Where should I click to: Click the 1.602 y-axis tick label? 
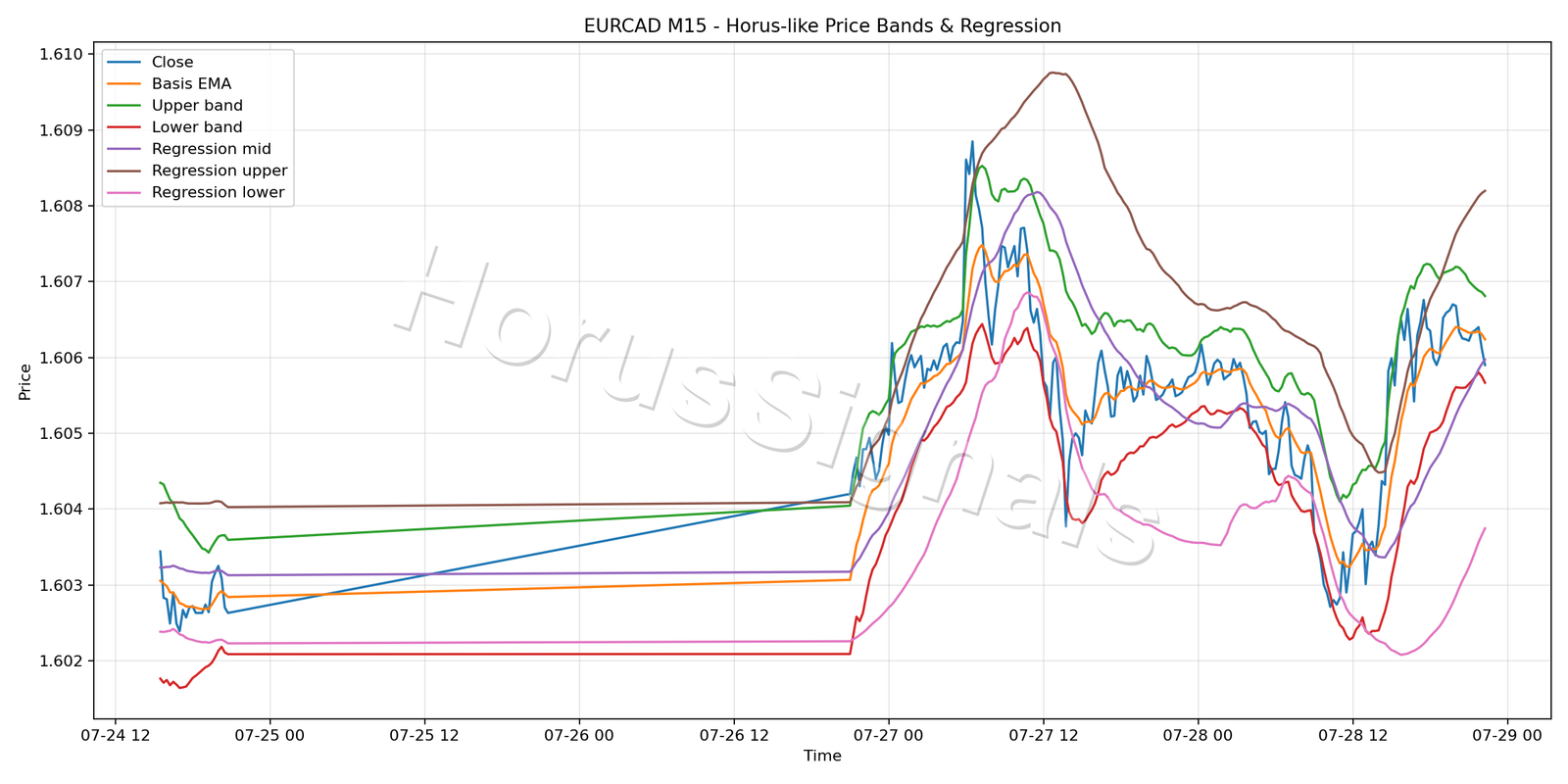pos(61,661)
